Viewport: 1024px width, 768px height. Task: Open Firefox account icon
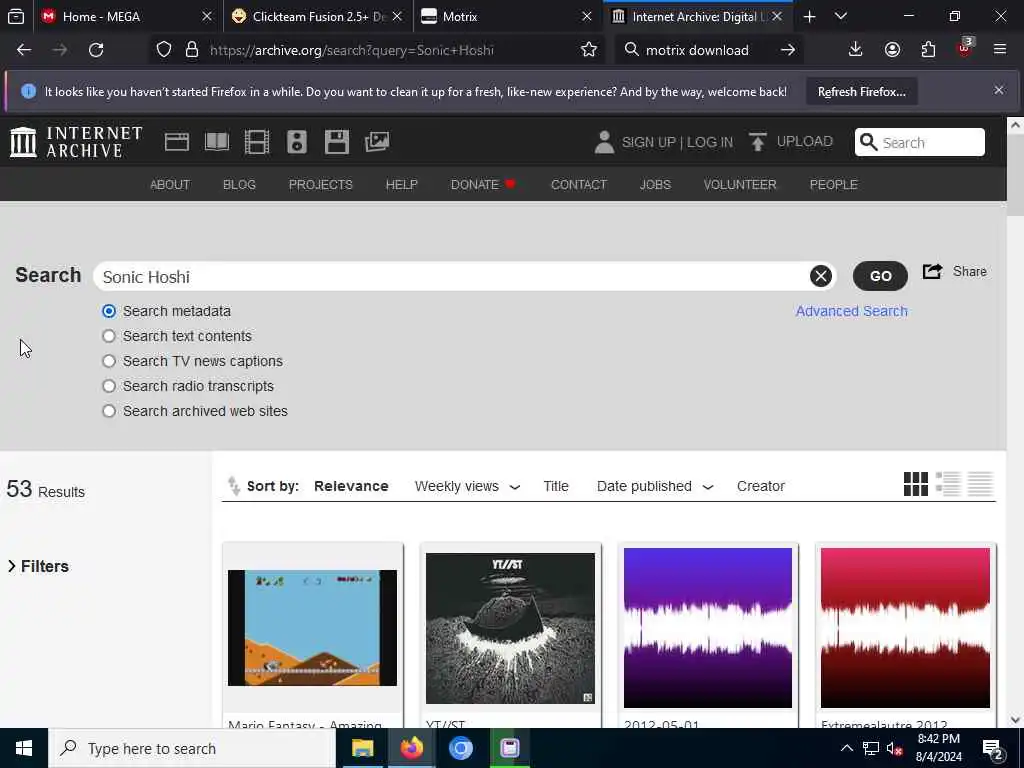pos(892,50)
